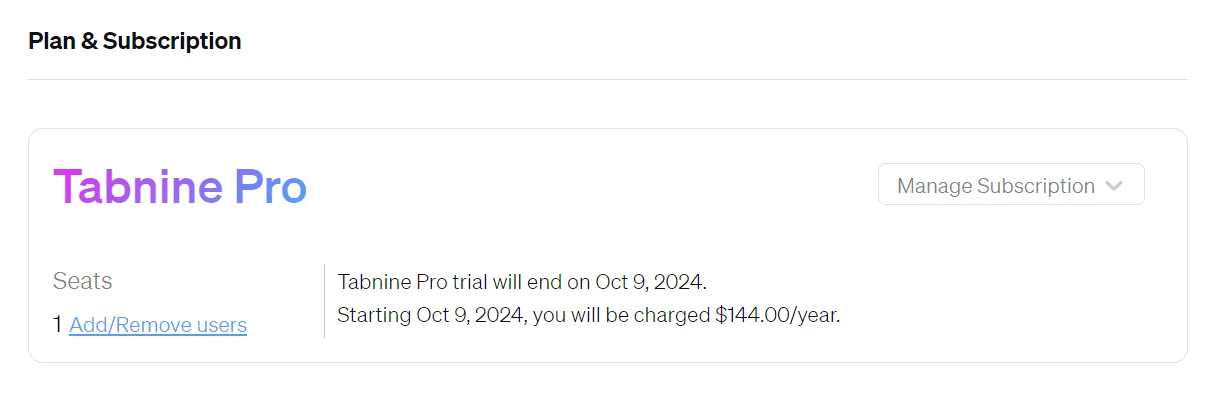
Task: Click the word Pro in the plan title
Action: tap(271, 188)
